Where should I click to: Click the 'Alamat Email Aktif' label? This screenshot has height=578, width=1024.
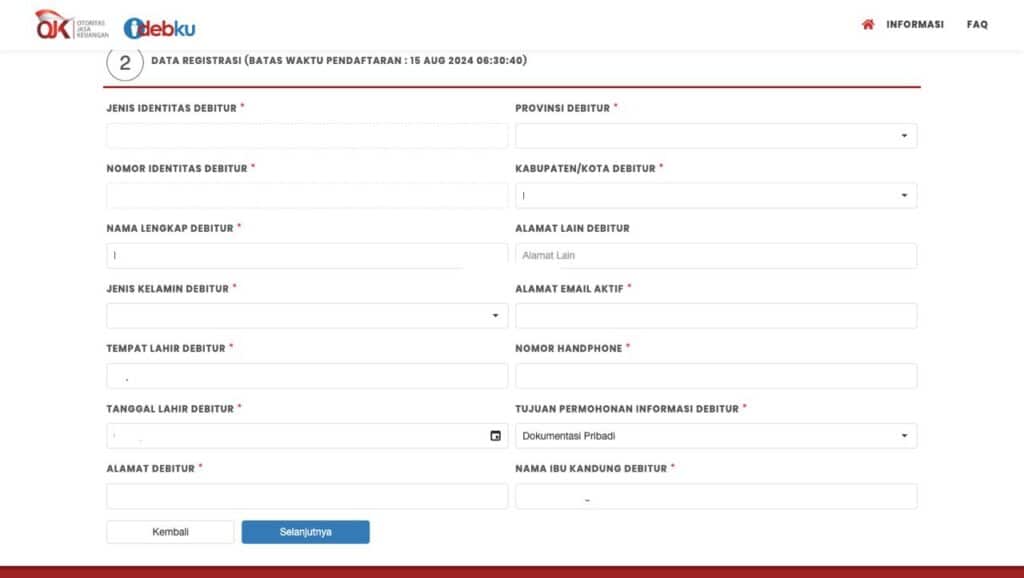coord(569,289)
